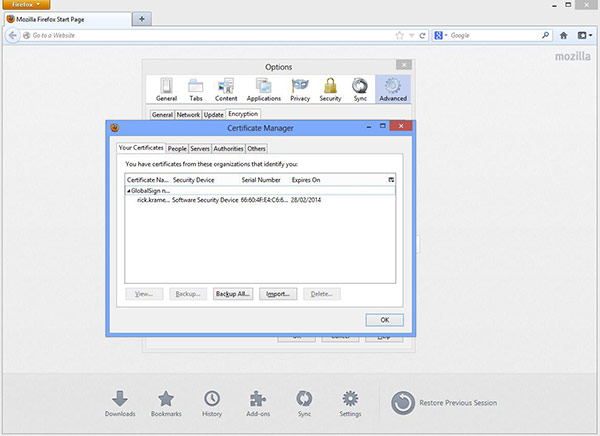Viewport: 600px width, 436px height.
Task: Switch to the Authorities tab
Action: pyautogui.click(x=228, y=149)
